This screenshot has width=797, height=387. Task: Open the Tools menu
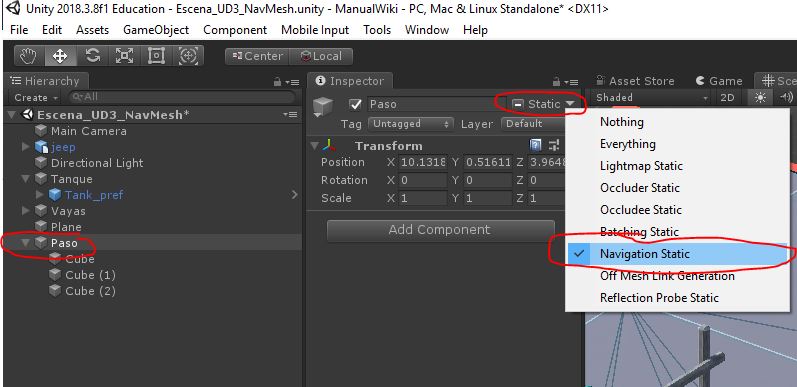pyautogui.click(x=377, y=30)
